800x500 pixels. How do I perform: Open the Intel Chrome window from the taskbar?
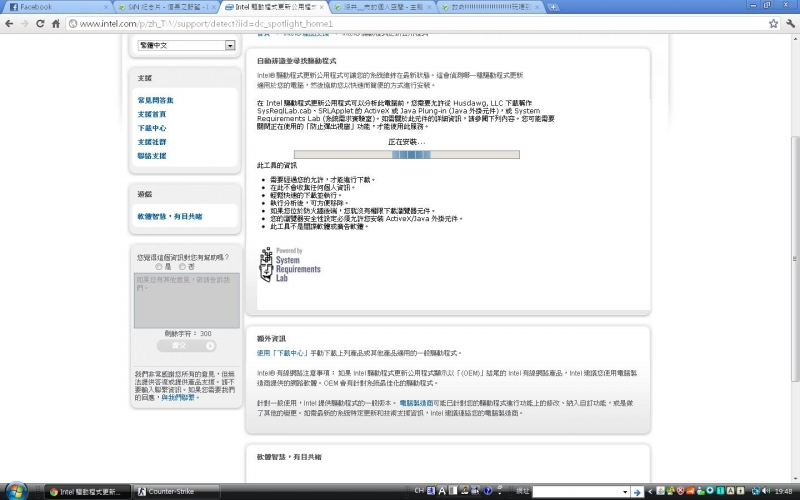click(87, 492)
